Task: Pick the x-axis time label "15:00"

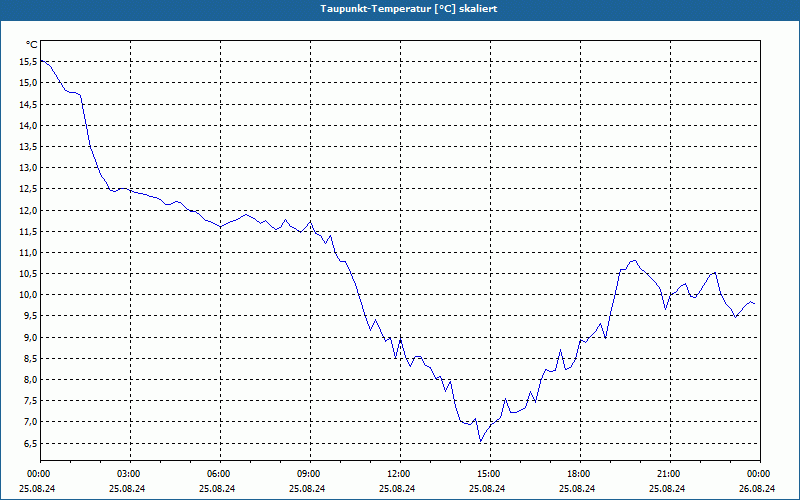Action: point(487,474)
